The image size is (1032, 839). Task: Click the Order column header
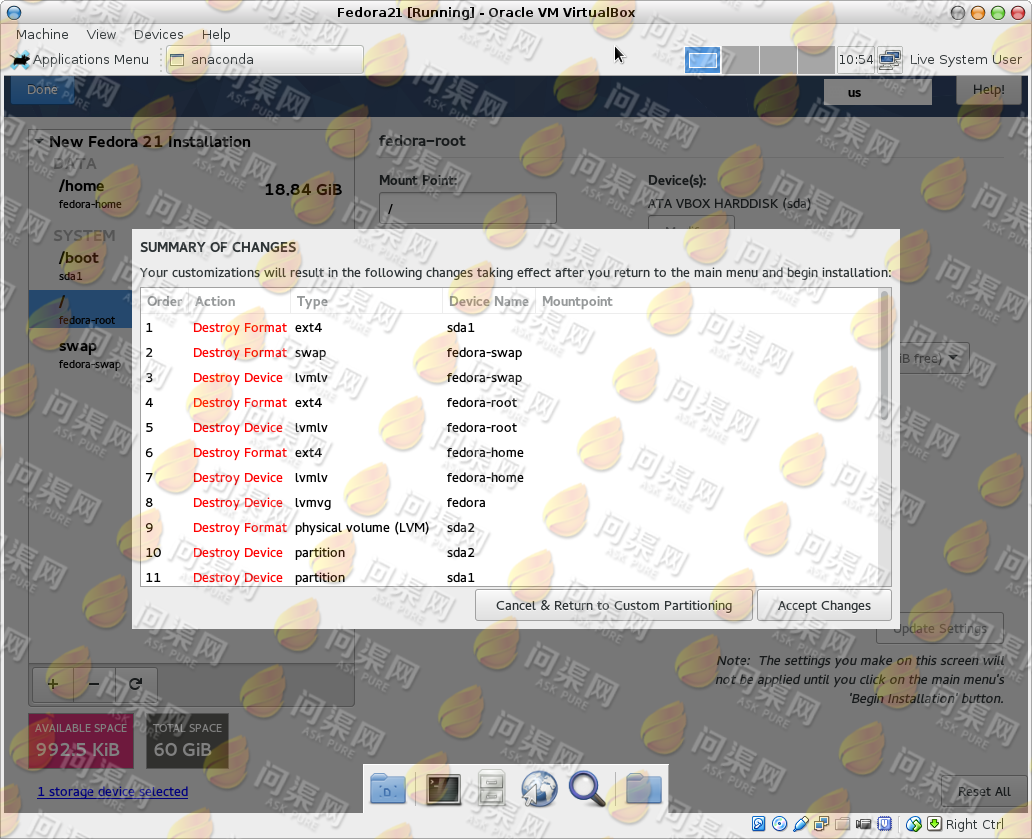point(164,301)
